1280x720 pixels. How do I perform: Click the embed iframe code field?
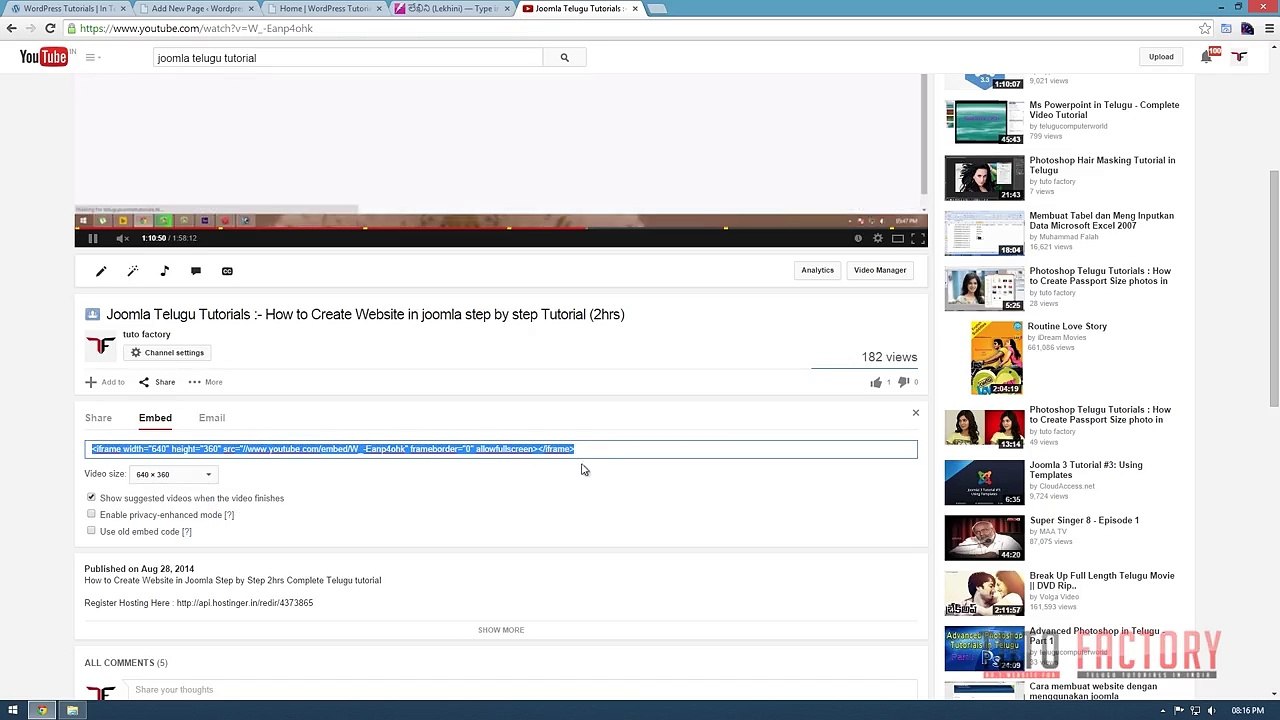coord(501,449)
